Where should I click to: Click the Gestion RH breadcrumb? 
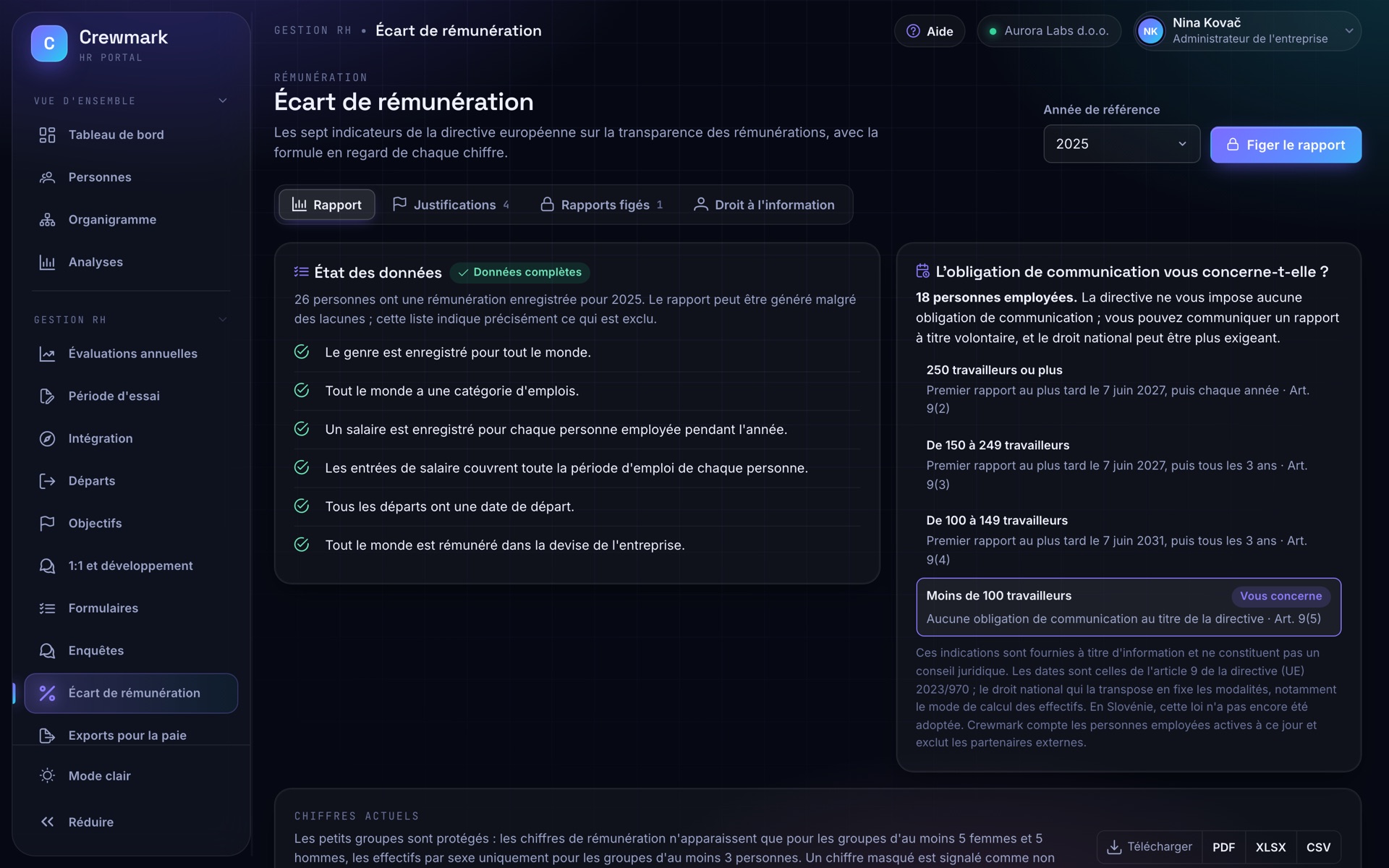click(x=313, y=30)
